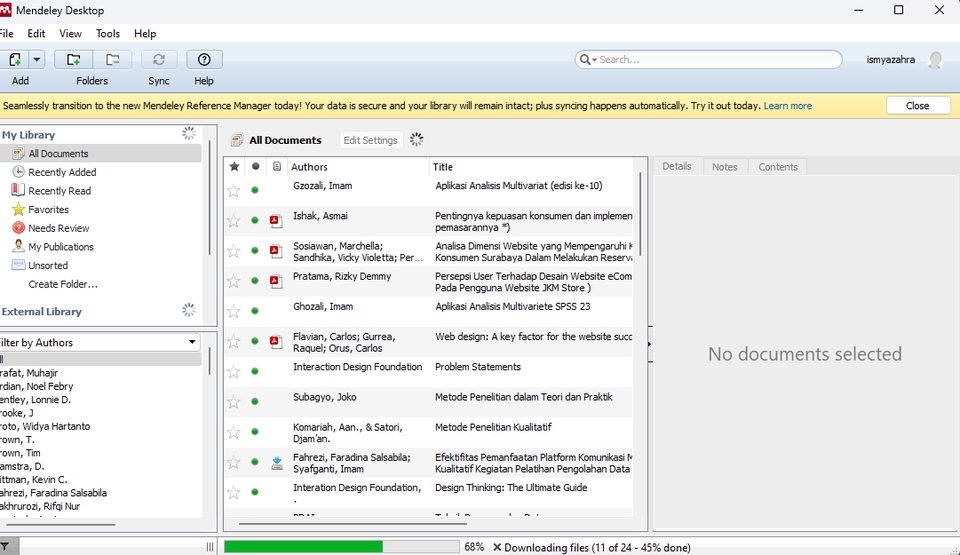Cancel downloading files with the X
The width and height of the screenshot is (960, 555).
click(497, 547)
